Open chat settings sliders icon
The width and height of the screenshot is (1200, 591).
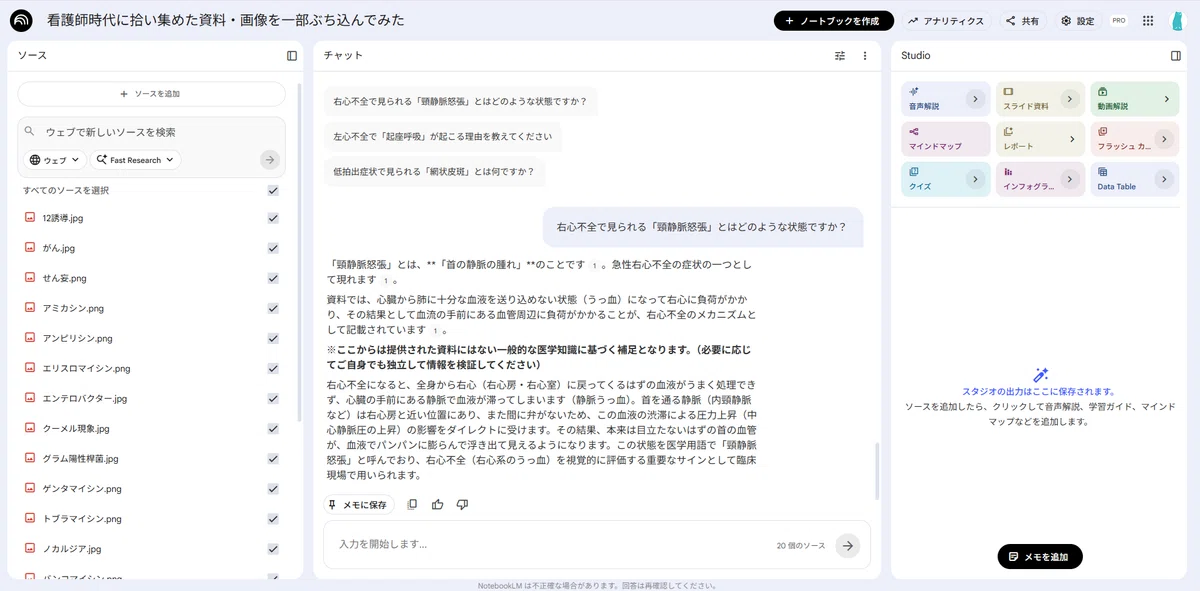click(x=840, y=56)
